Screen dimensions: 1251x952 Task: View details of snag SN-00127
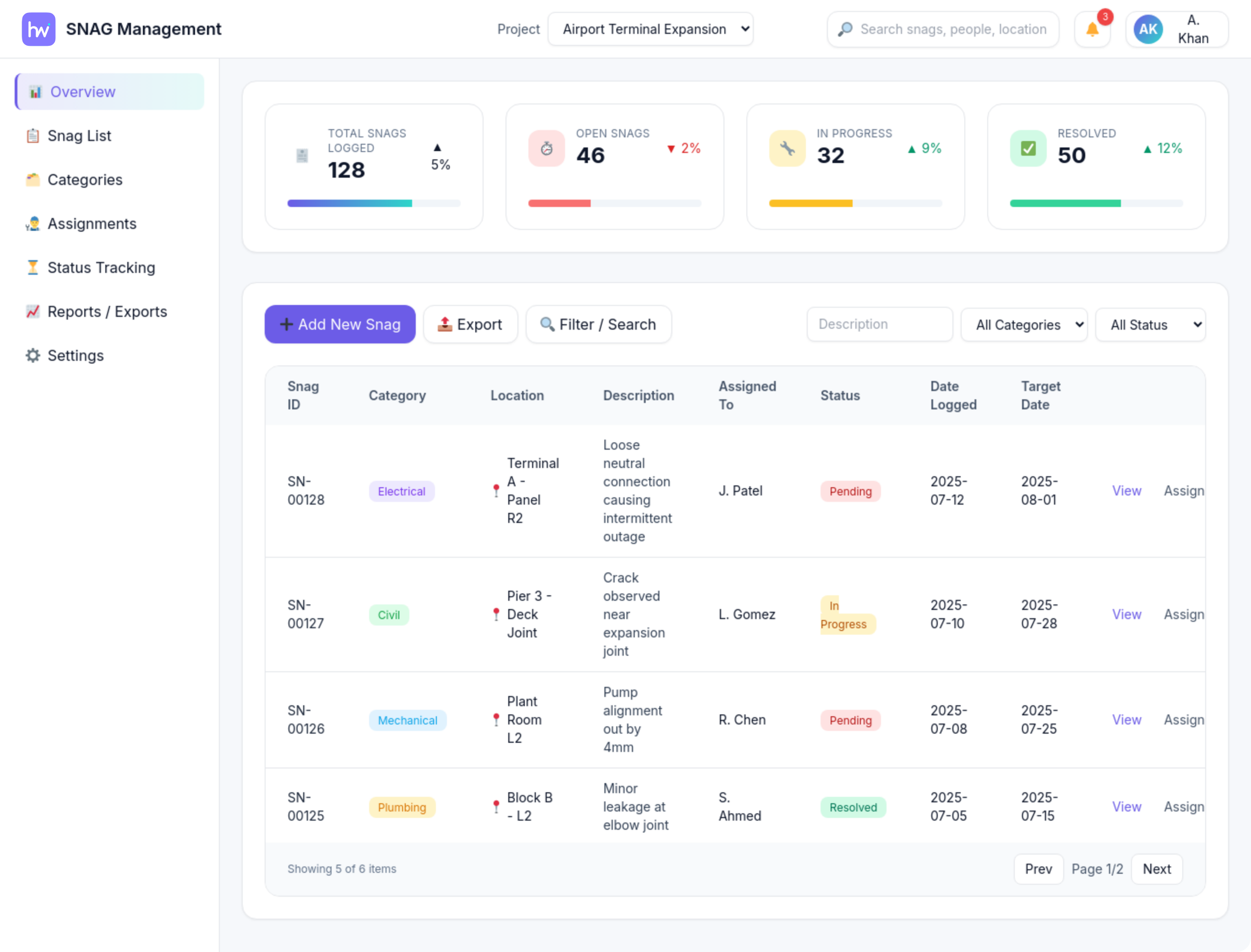point(1126,614)
